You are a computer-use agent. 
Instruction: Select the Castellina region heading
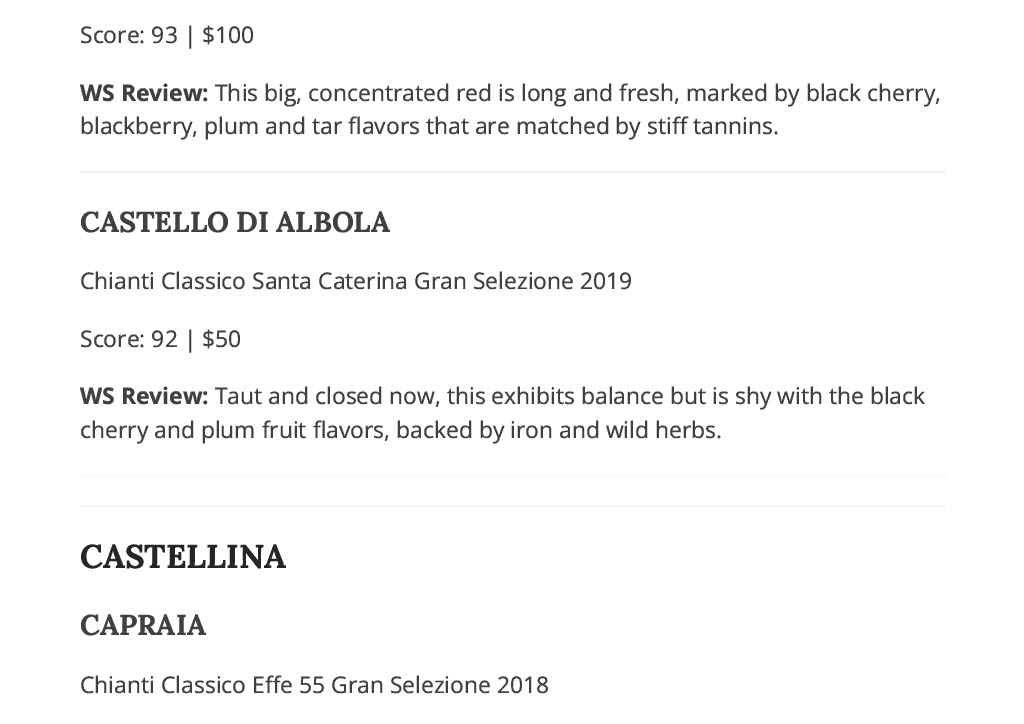[x=183, y=557]
